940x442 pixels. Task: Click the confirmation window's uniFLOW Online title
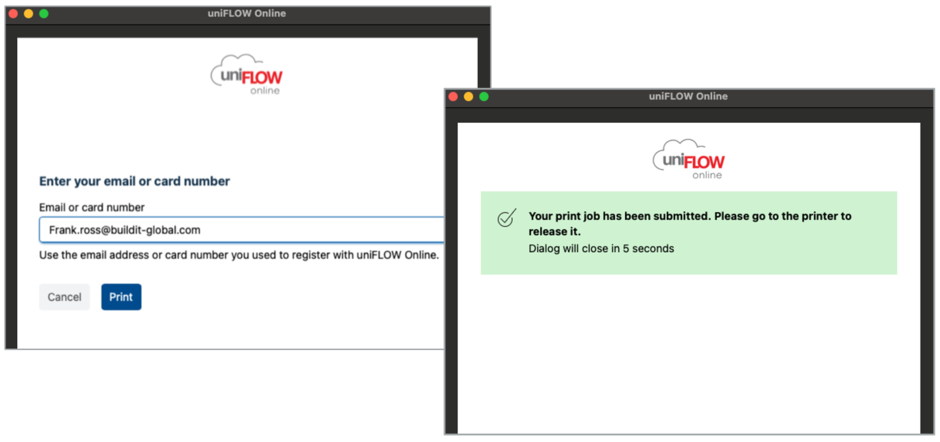688,97
